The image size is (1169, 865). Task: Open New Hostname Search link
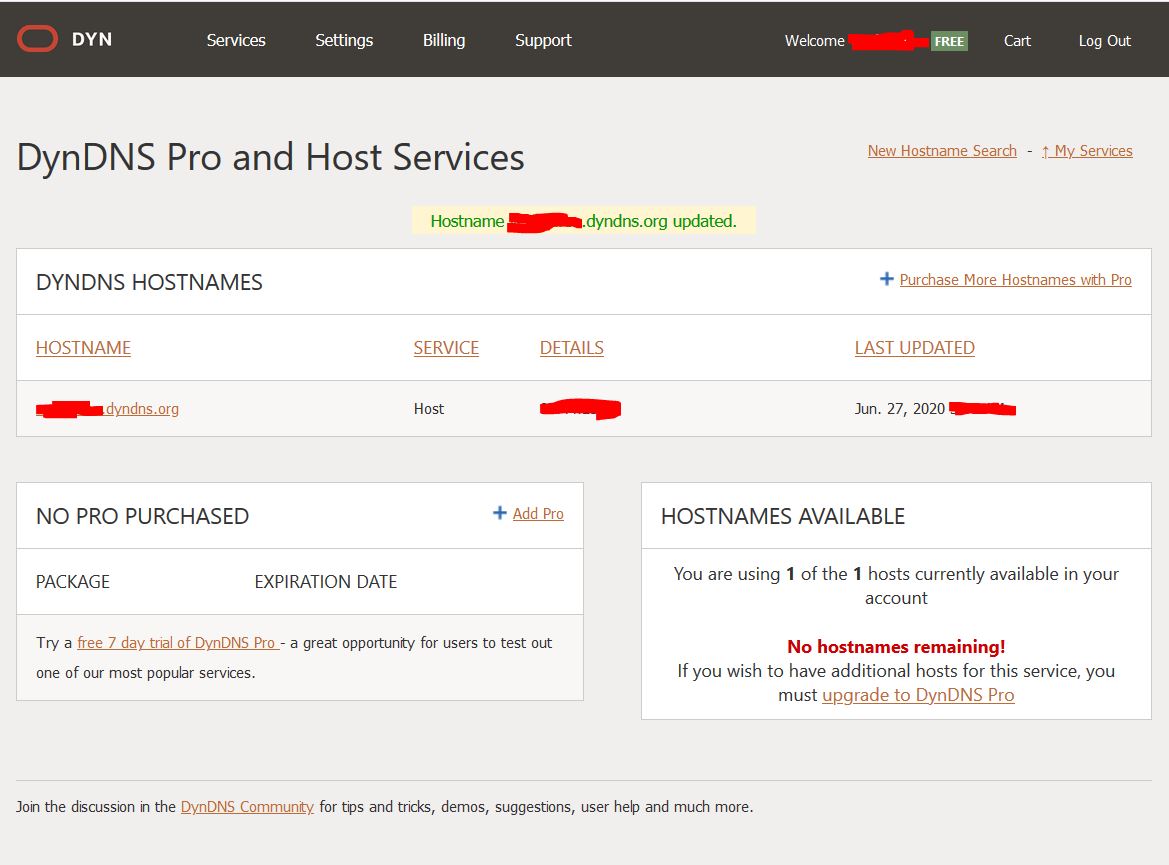tap(942, 151)
